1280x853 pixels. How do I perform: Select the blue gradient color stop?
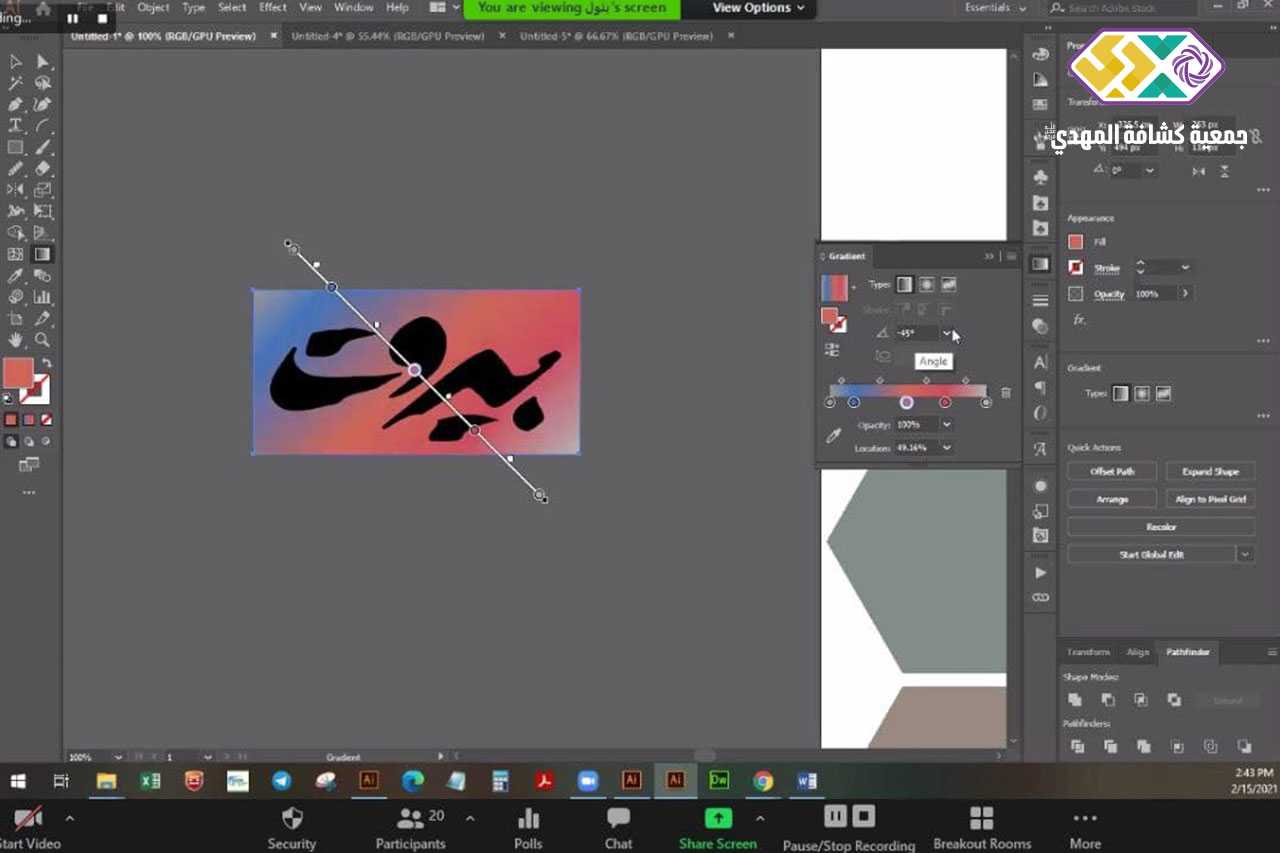point(853,402)
